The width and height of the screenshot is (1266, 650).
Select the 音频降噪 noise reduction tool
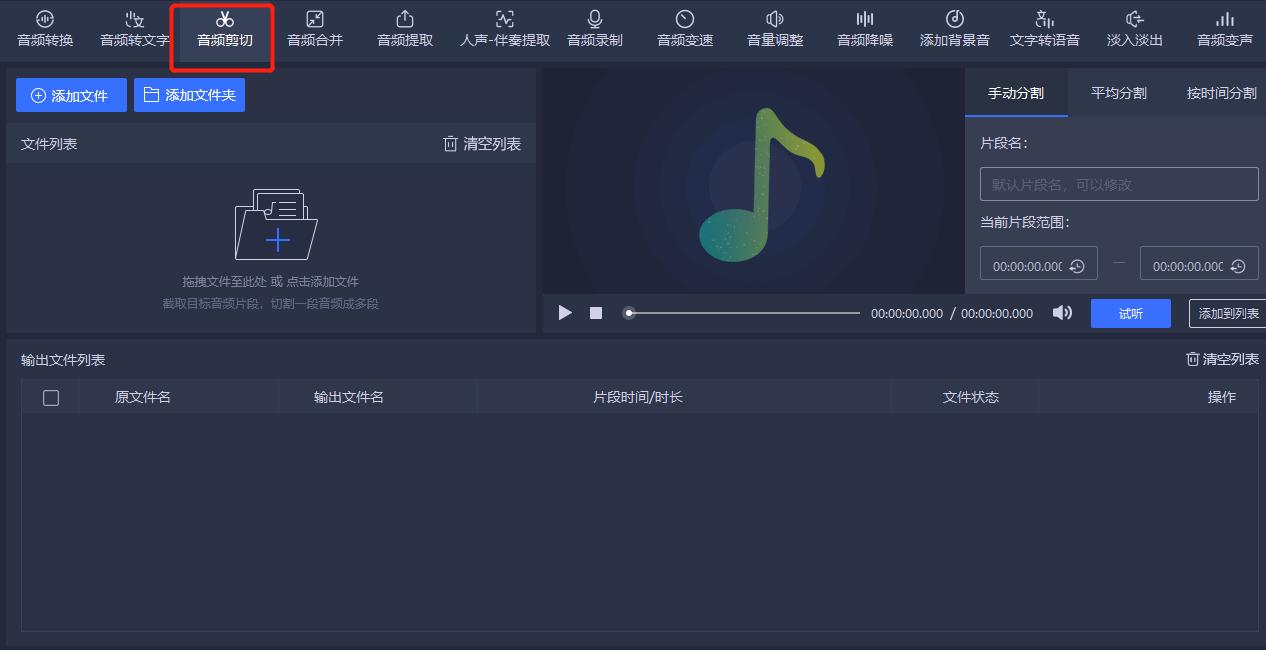[x=864, y=27]
